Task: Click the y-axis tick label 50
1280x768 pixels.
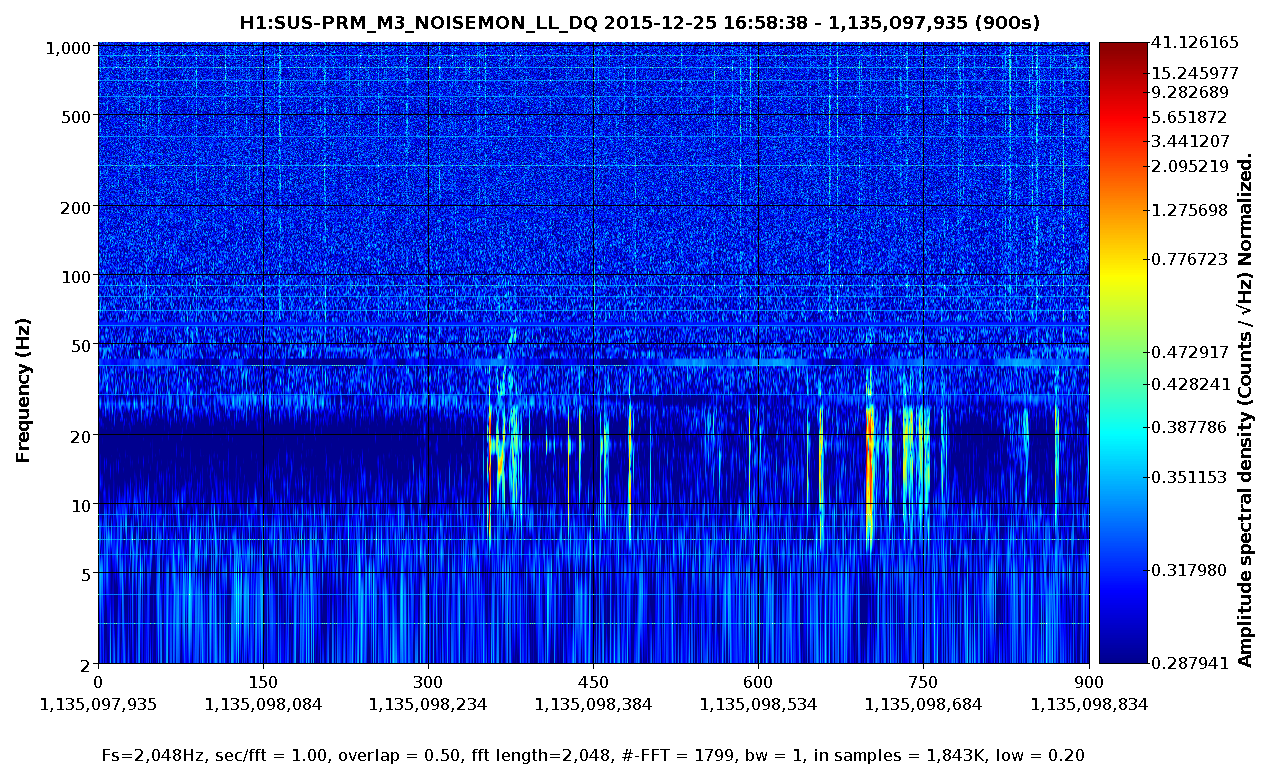Action: pos(83,344)
